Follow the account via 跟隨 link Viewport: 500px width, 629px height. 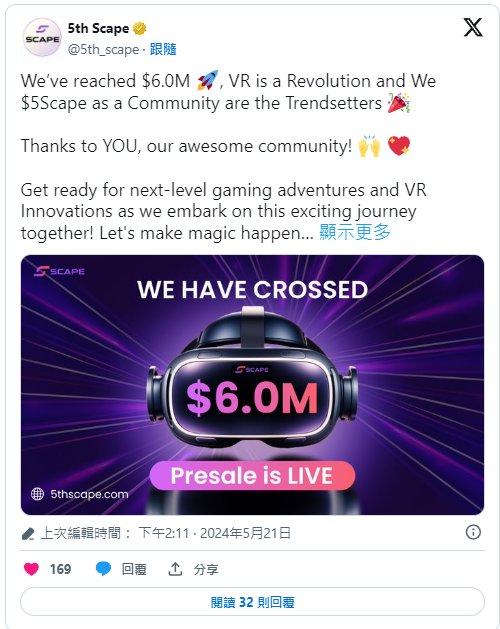pyautogui.click(x=163, y=49)
